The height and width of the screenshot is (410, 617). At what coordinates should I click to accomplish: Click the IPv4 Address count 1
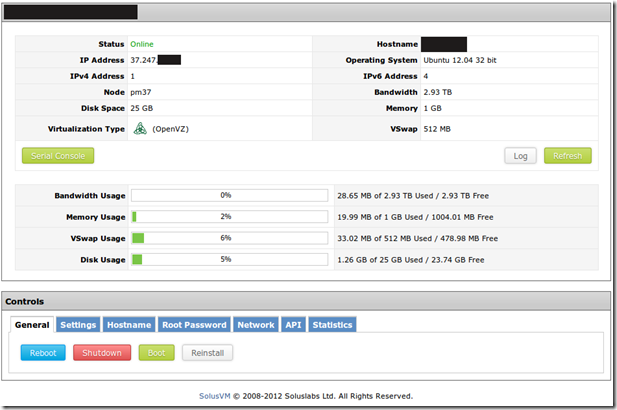(x=133, y=76)
